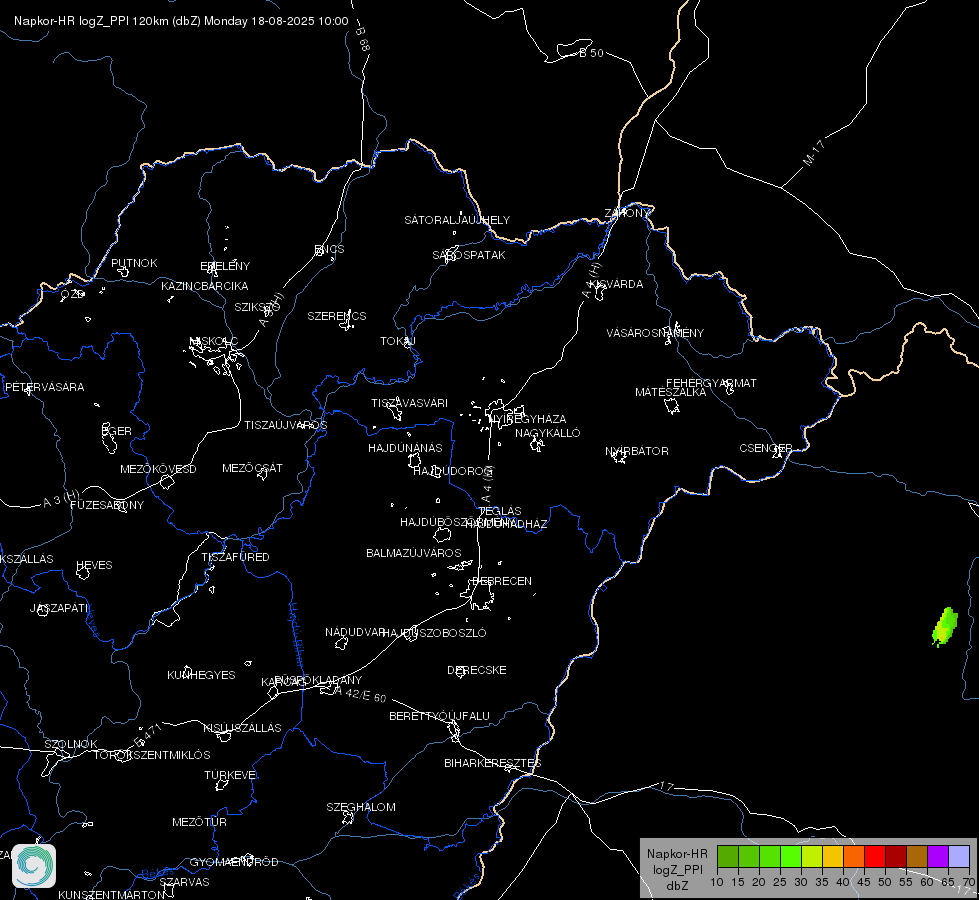Click the 'dbZ' unit label in legend
Screen dimensions: 979x900
coord(677,886)
